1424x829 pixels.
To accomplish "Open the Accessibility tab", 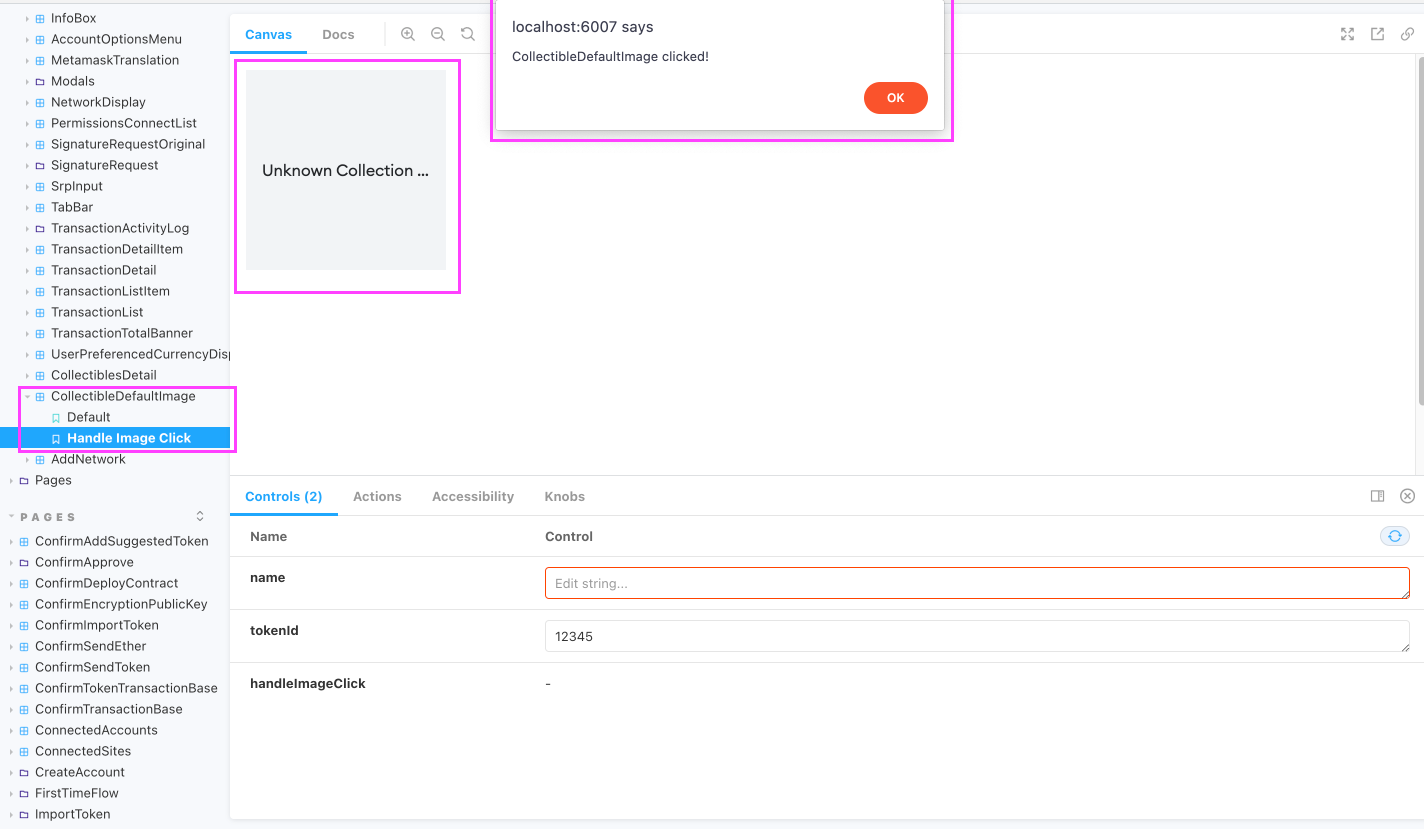I will coord(473,496).
